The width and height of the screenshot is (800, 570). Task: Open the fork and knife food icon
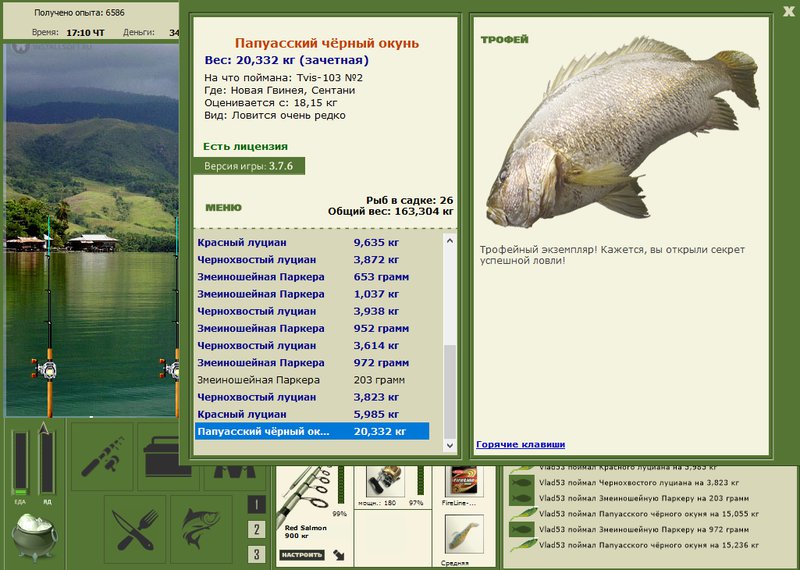[135, 529]
